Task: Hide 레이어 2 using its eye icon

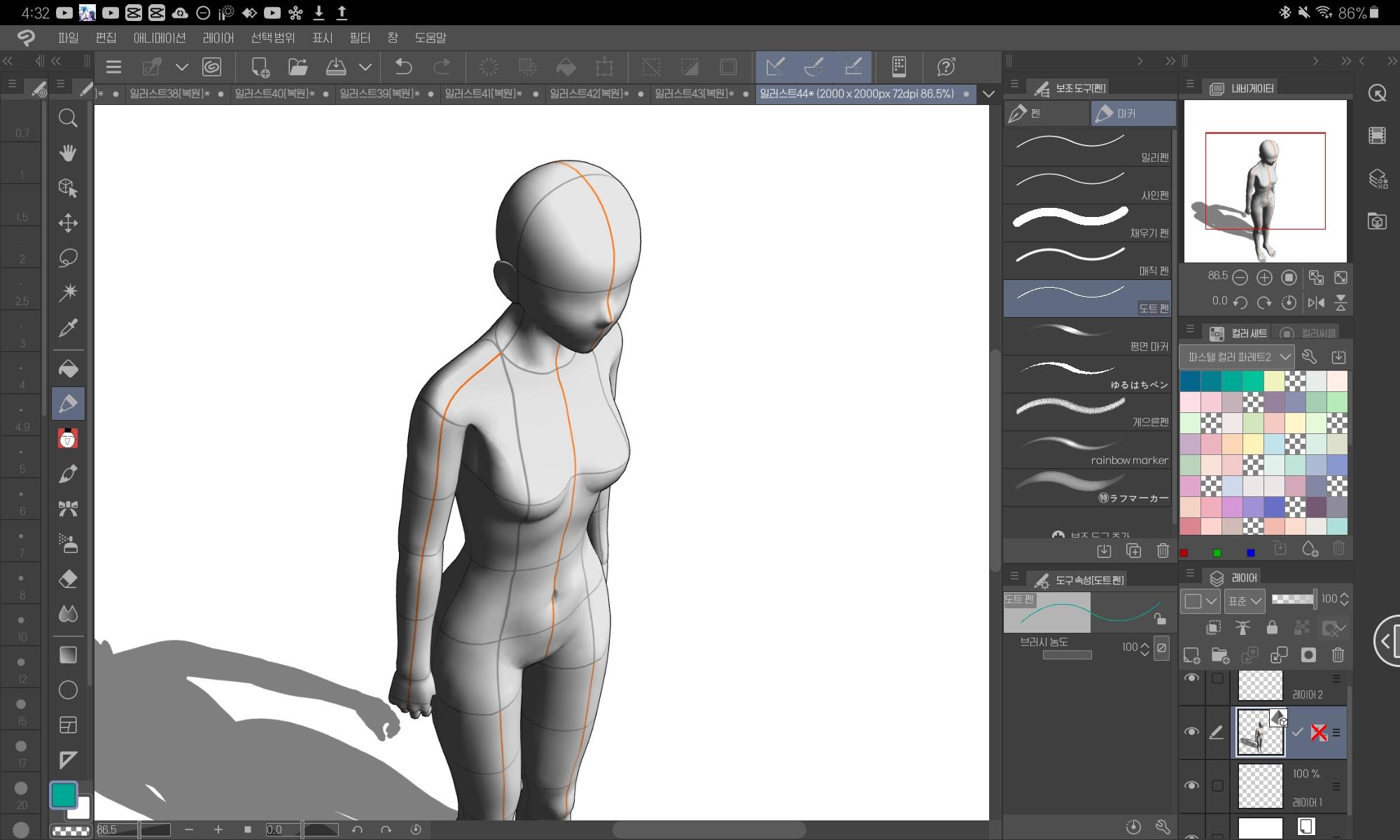Action: tap(1191, 678)
